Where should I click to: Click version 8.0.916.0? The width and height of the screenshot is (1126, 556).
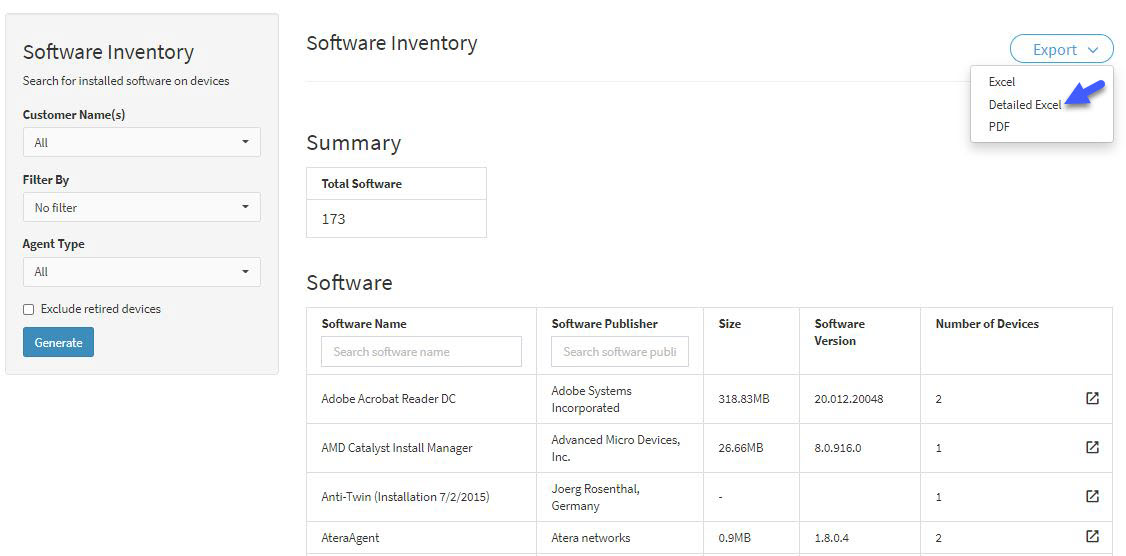click(837, 448)
